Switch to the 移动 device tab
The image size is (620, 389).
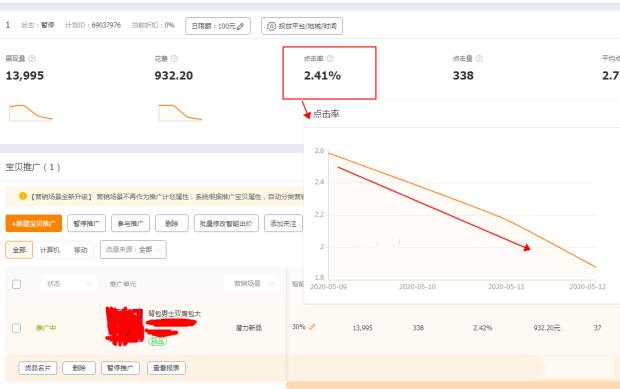[81, 250]
